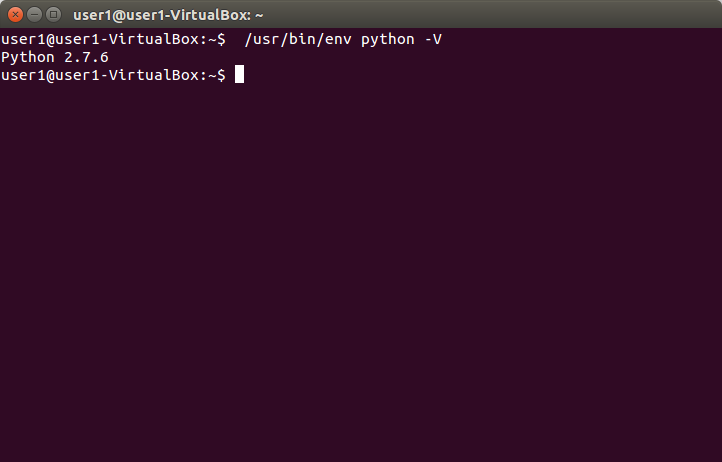Minimize the terminal window
Image resolution: width=722 pixels, height=462 pixels.
pyautogui.click(x=33, y=15)
